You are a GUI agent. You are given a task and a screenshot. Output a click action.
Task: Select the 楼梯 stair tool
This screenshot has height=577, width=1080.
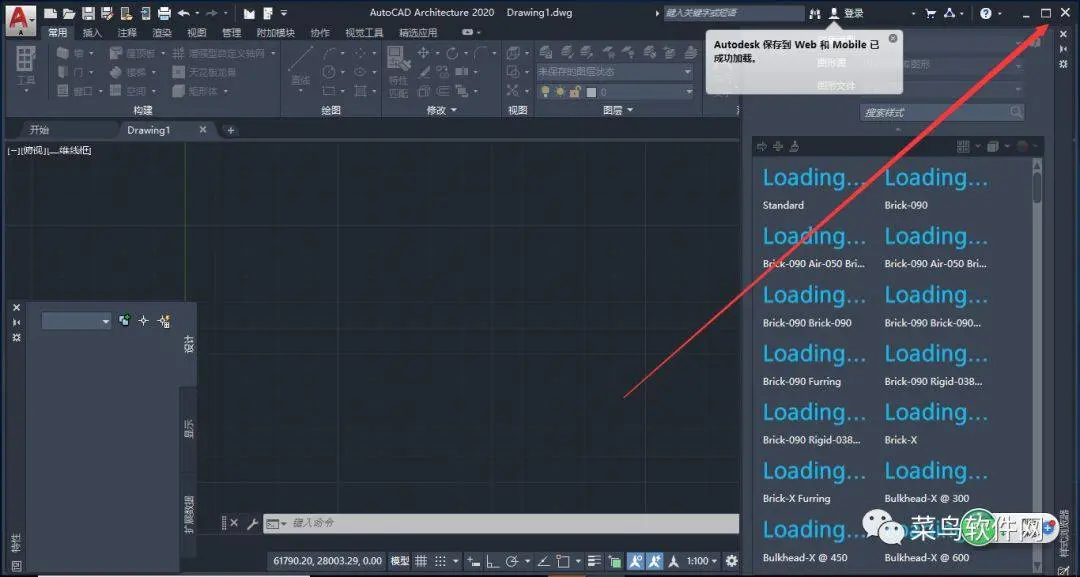[132, 72]
